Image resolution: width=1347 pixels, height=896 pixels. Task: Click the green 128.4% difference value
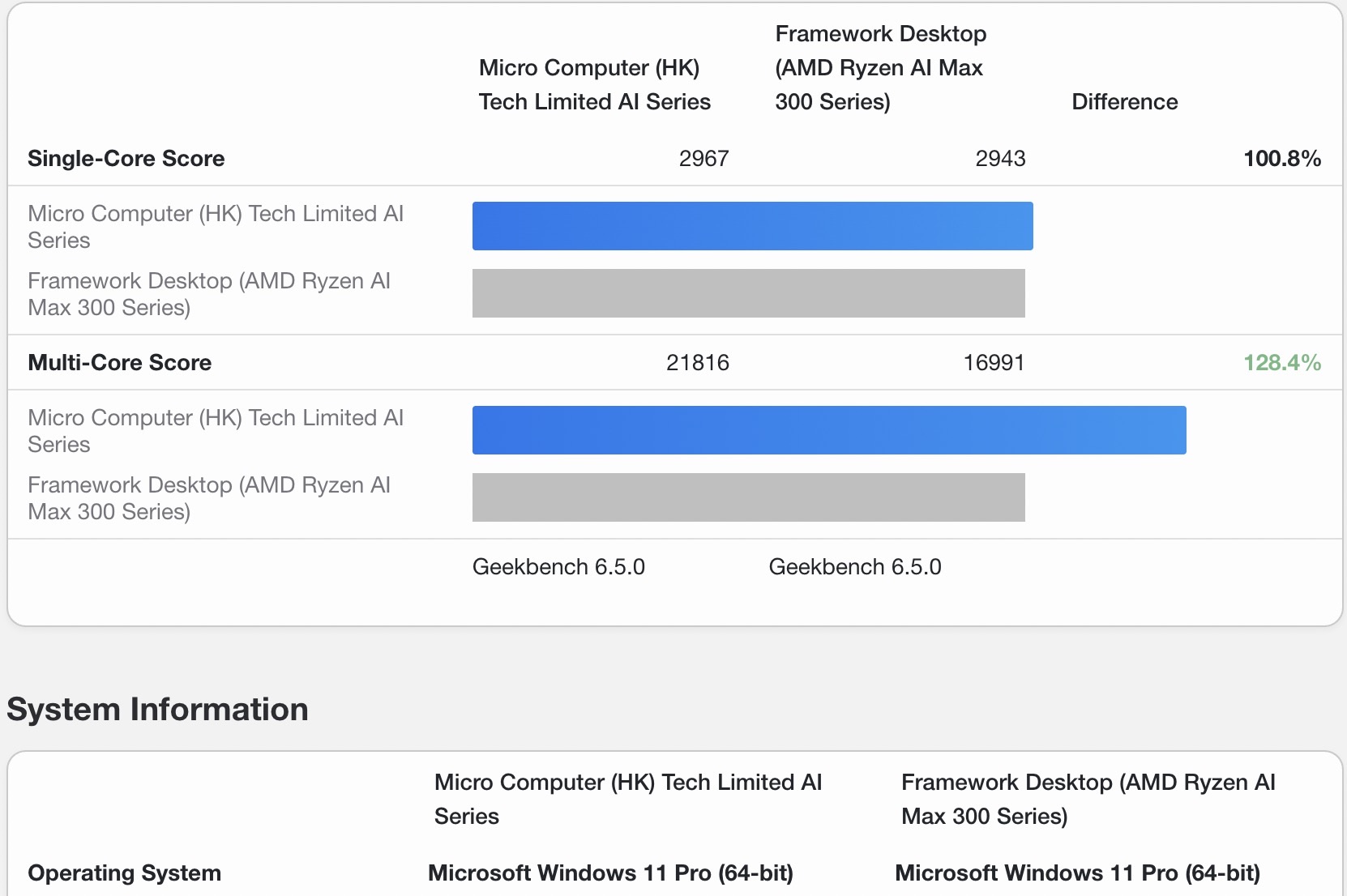(1281, 363)
